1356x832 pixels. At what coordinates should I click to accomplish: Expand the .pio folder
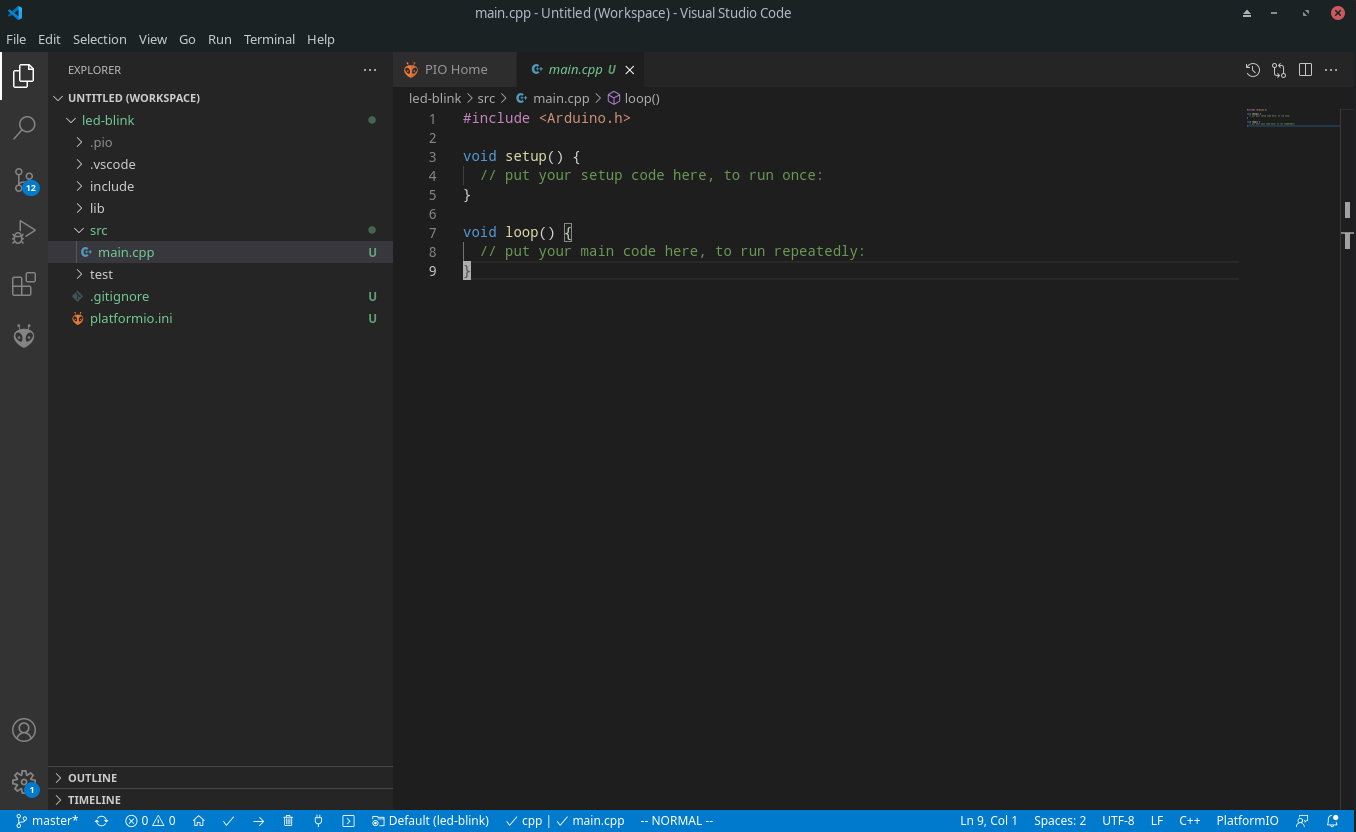[x=220, y=142]
